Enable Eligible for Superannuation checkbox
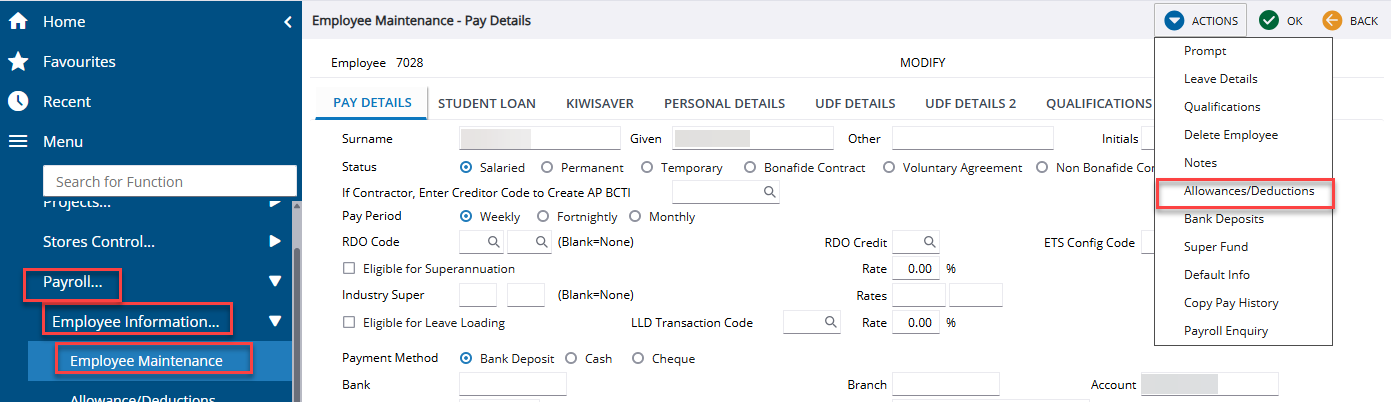 [x=349, y=269]
